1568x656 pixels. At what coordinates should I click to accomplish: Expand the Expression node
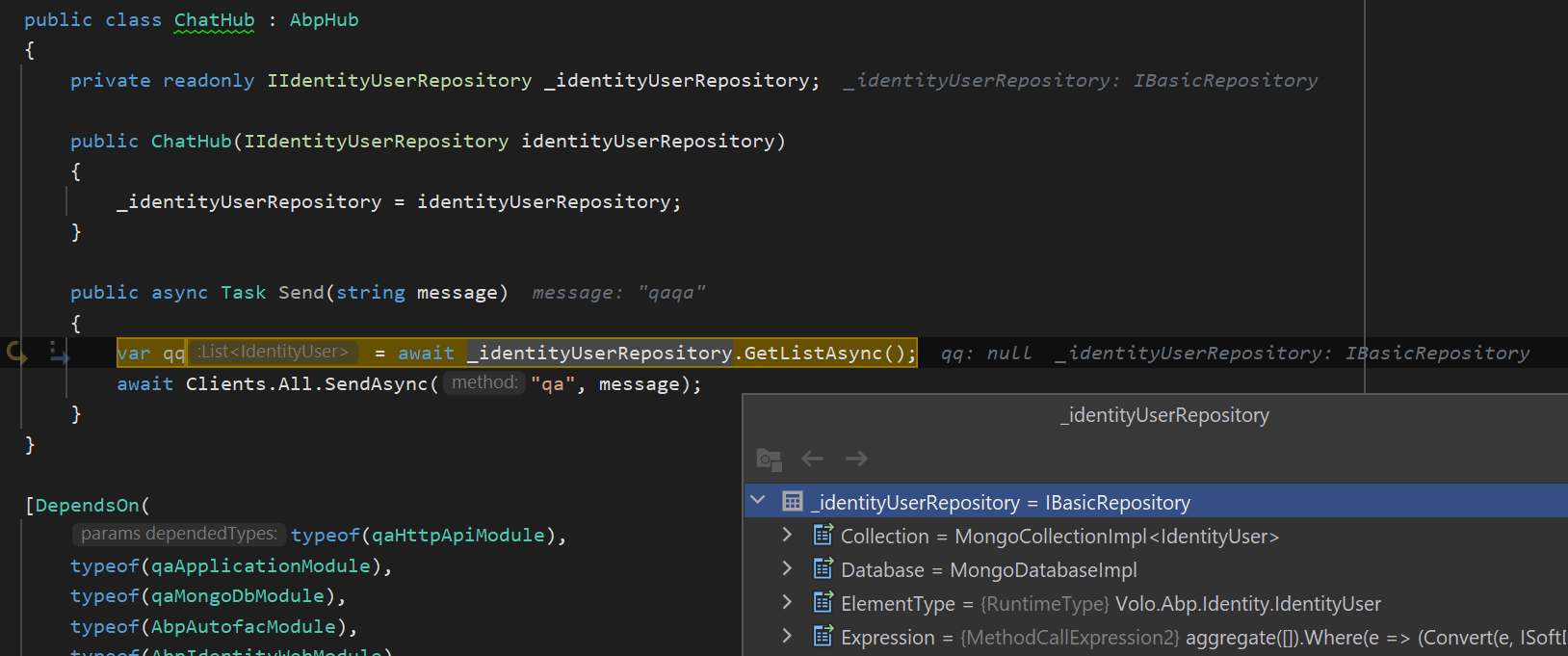point(787,637)
